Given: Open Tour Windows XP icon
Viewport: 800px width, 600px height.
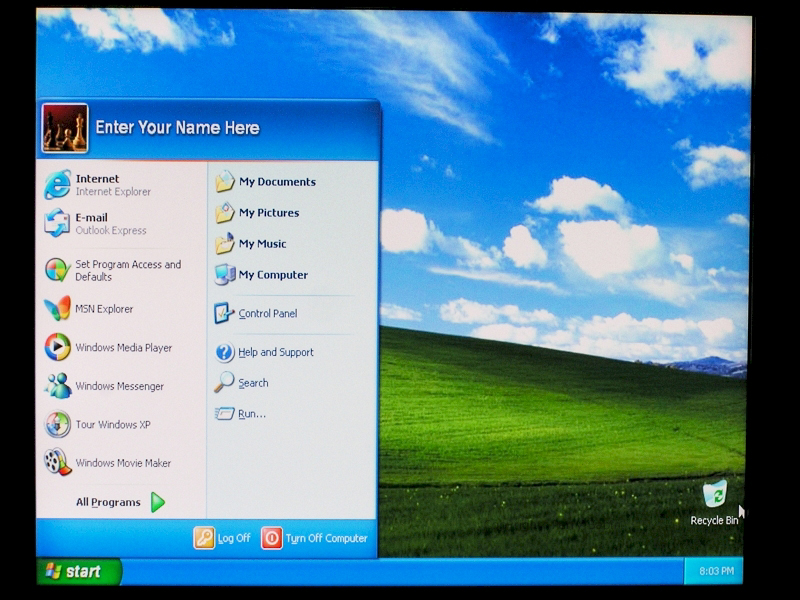Looking at the screenshot, I should click(57, 424).
